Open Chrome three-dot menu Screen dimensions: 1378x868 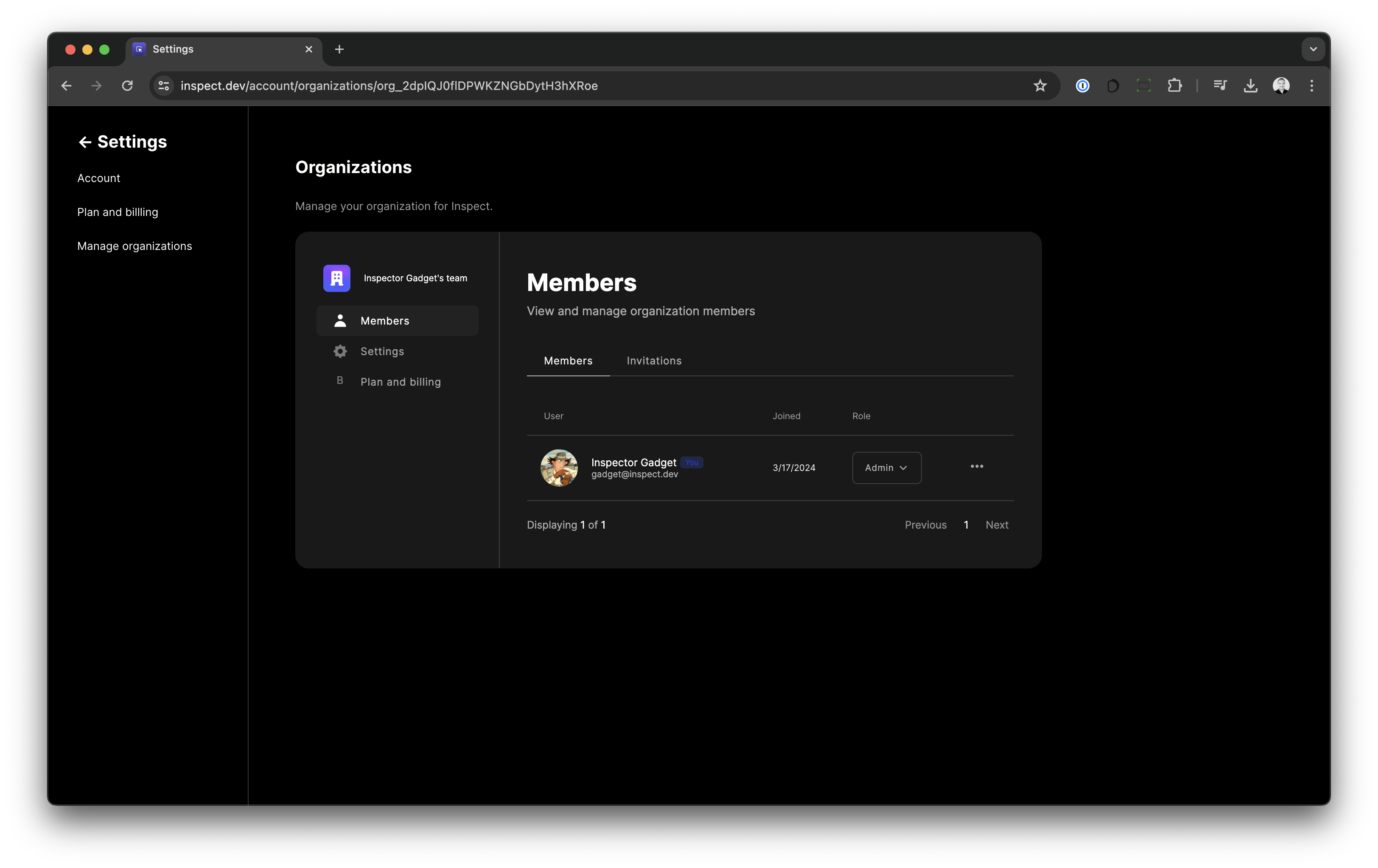pyautogui.click(x=1312, y=86)
